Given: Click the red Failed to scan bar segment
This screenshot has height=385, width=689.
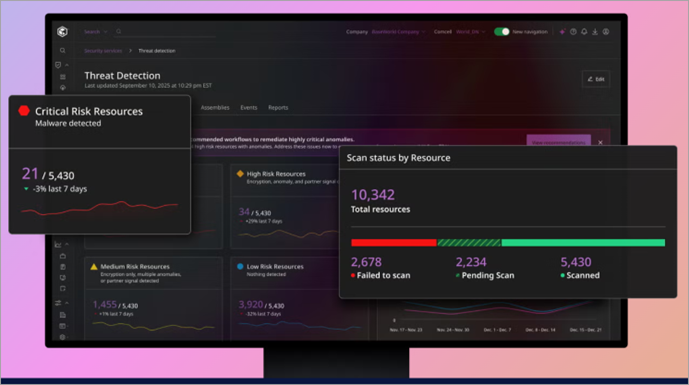Looking at the screenshot, I should 394,243.
